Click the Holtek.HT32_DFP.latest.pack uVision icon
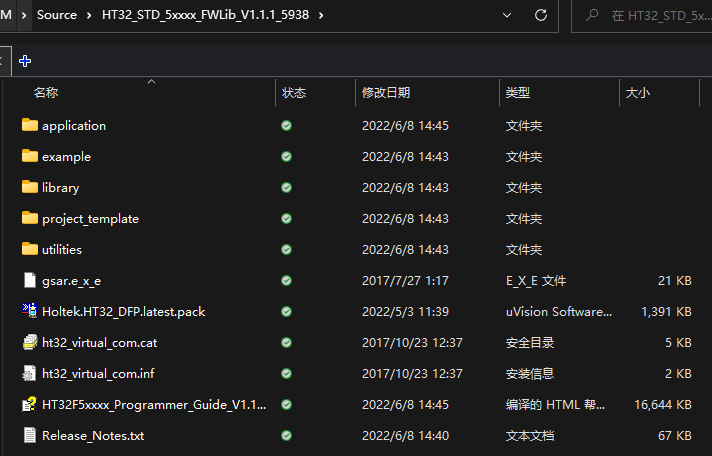Viewport: 712px width, 456px height. pos(30,311)
